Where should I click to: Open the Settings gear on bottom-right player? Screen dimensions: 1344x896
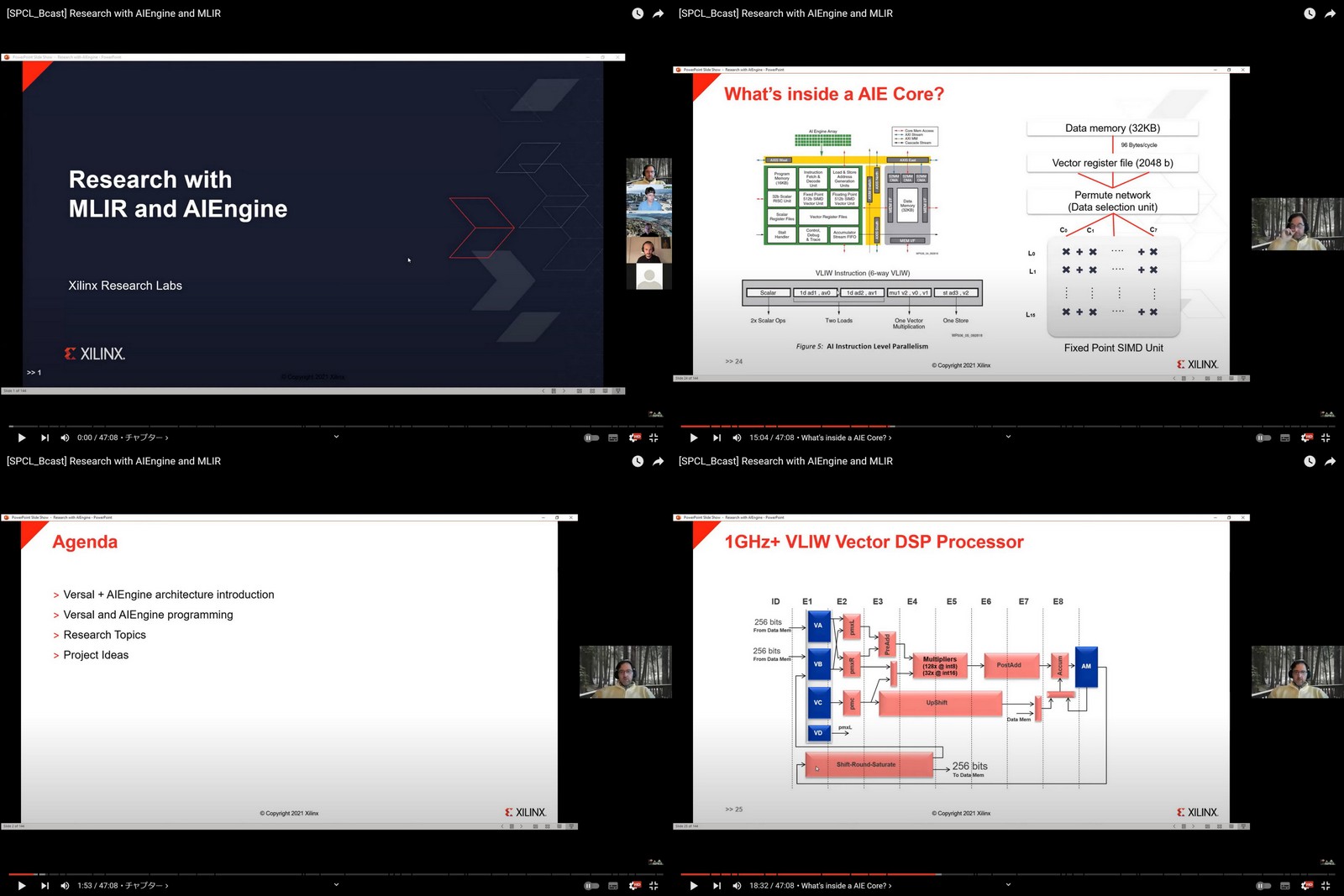(1305, 885)
